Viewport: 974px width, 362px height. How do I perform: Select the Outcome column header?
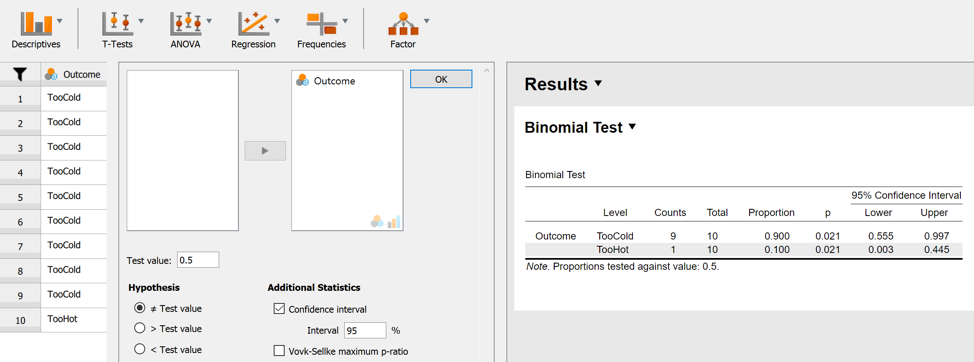pos(74,75)
